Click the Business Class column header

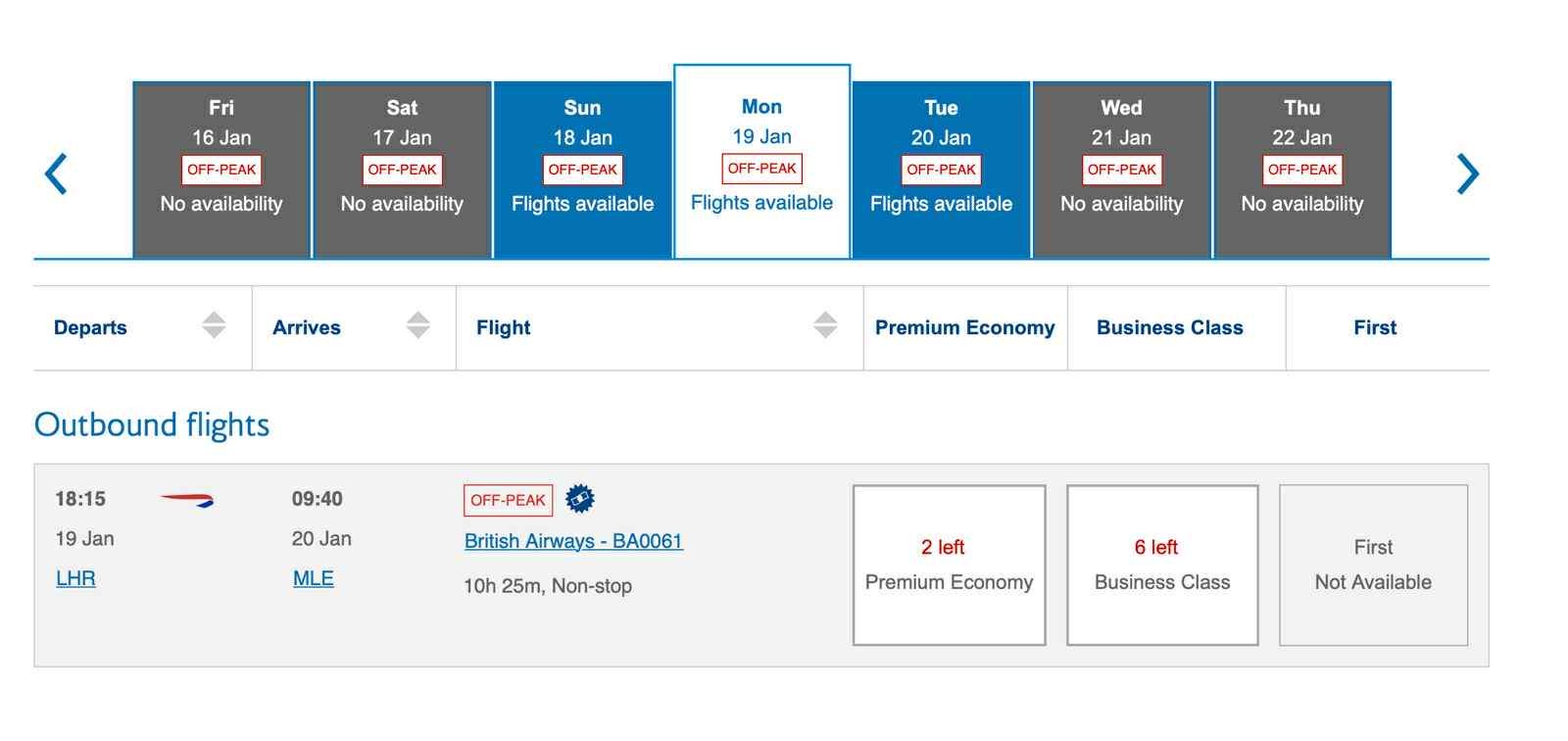[x=1169, y=327]
